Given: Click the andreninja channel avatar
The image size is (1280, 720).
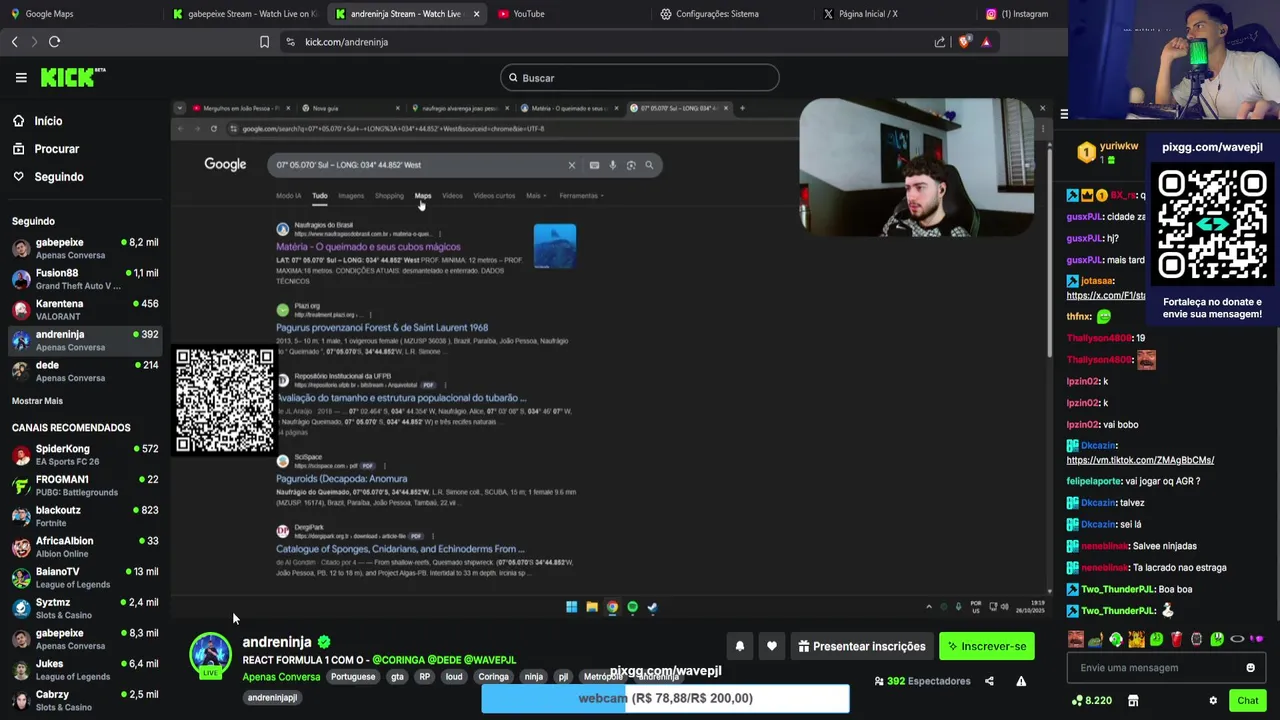Looking at the screenshot, I should pyautogui.click(x=210, y=655).
